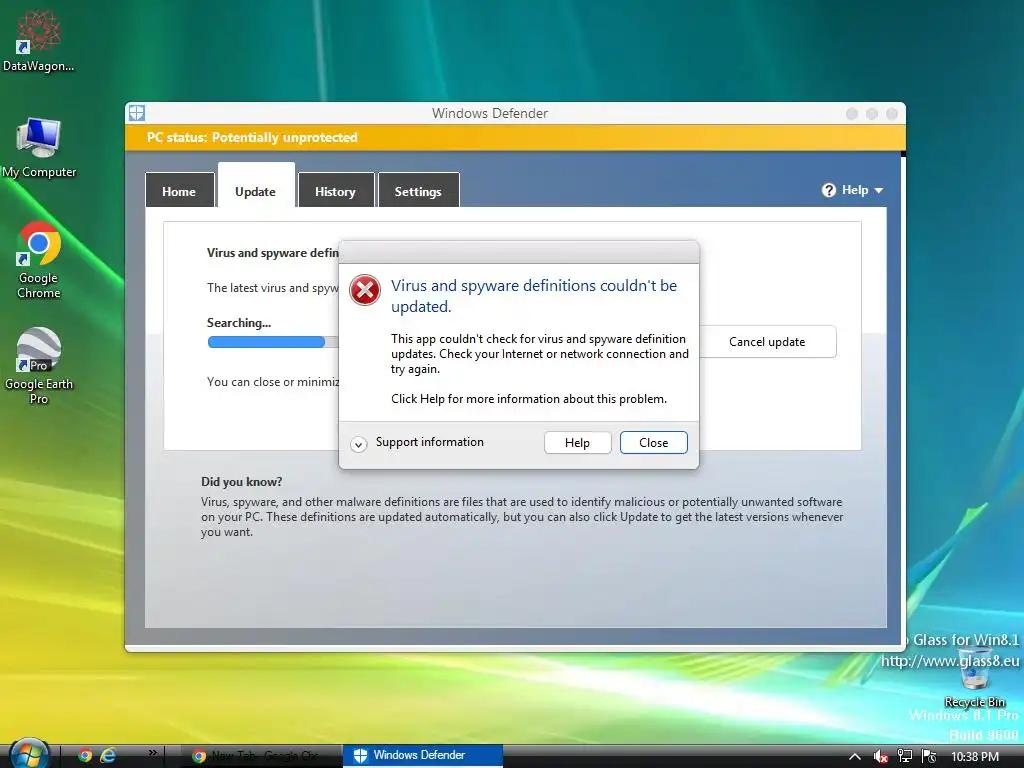Show hidden system tray icons

click(854, 756)
